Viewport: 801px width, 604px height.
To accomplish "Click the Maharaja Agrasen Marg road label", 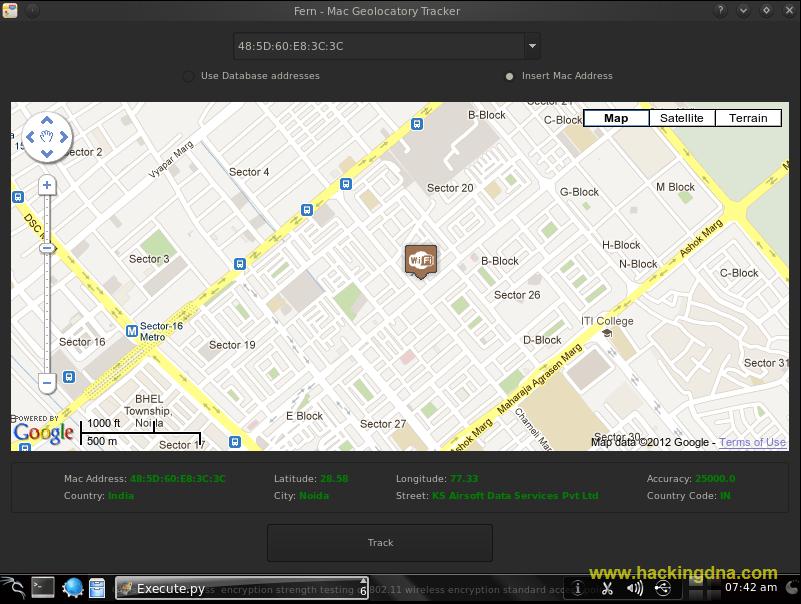I will click(x=539, y=379).
